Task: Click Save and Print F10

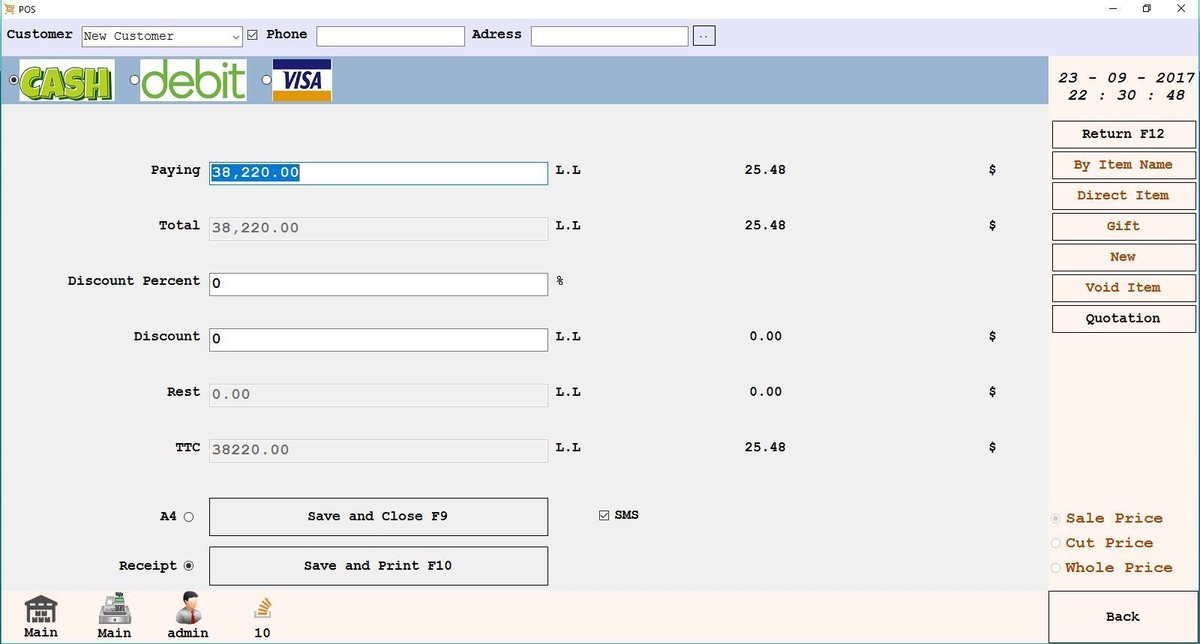Action: 378,566
